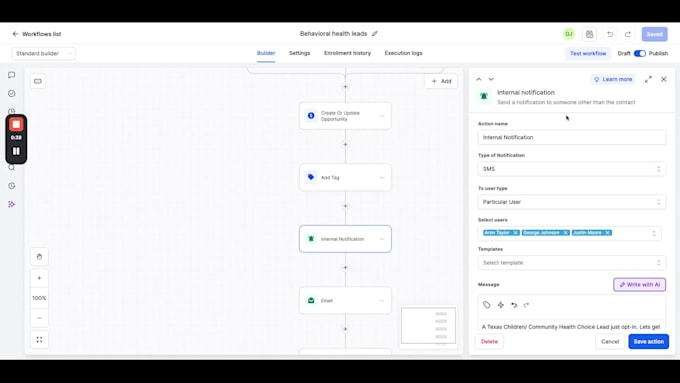Viewport: 680px width, 383px height.
Task: Select Create Or Update Opportunity node
Action: 345,116
